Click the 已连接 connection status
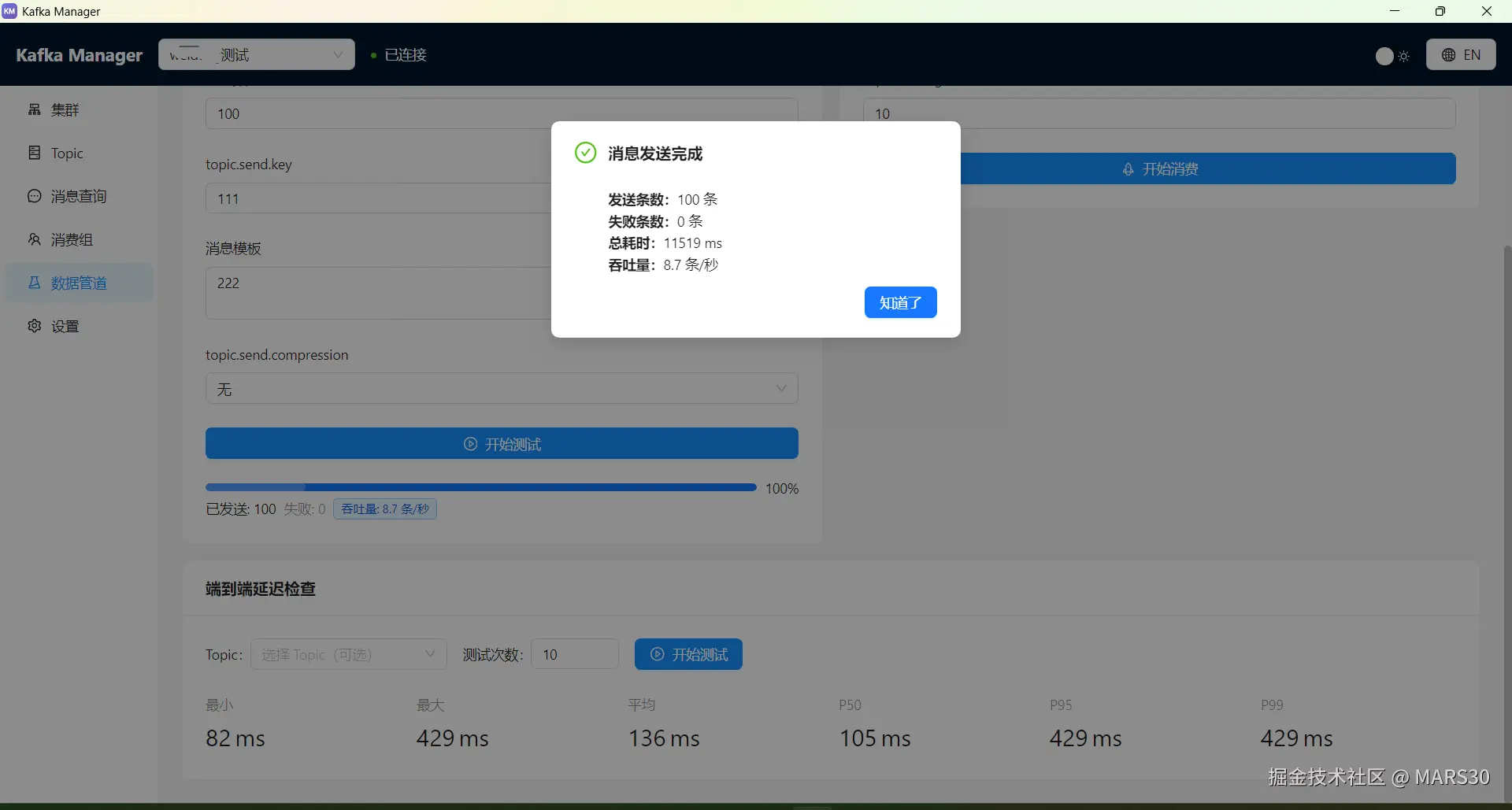The width and height of the screenshot is (1512, 810). pos(399,55)
